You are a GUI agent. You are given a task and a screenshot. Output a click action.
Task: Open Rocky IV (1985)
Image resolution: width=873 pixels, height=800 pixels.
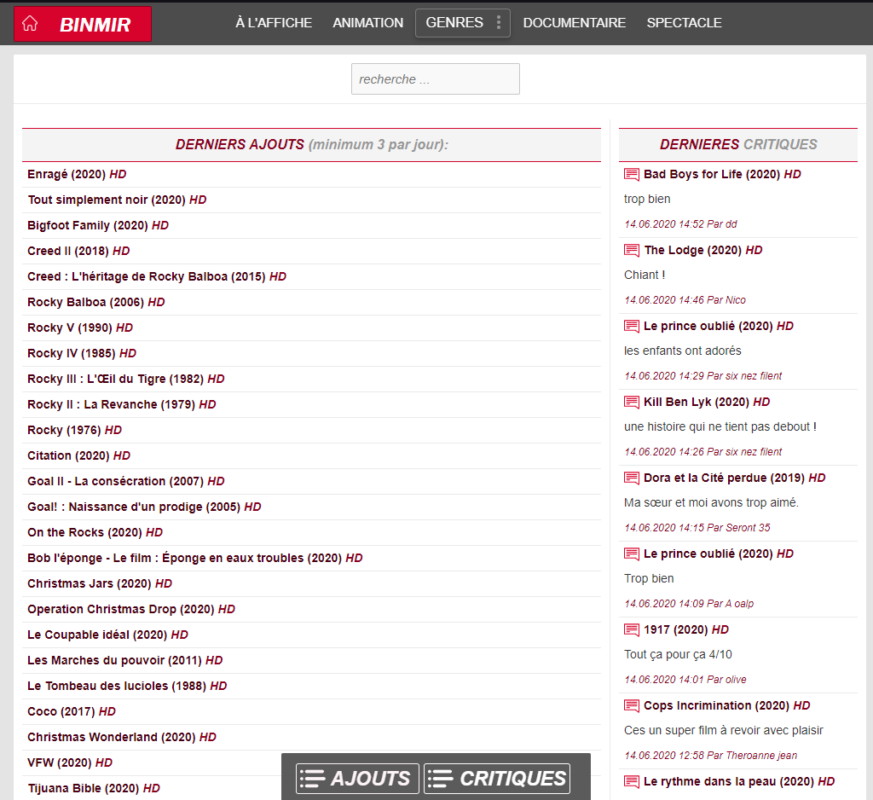click(x=82, y=354)
